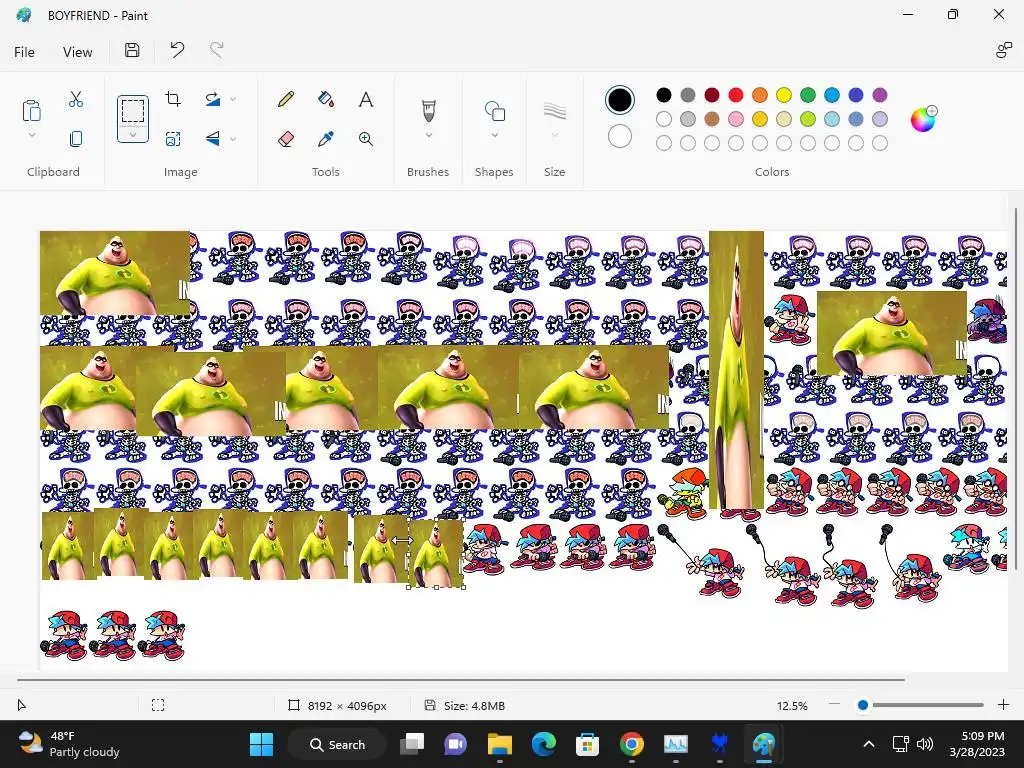The width and height of the screenshot is (1024, 768).
Task: Click the Size: 4.8MB status text
Action: pyautogui.click(x=474, y=705)
